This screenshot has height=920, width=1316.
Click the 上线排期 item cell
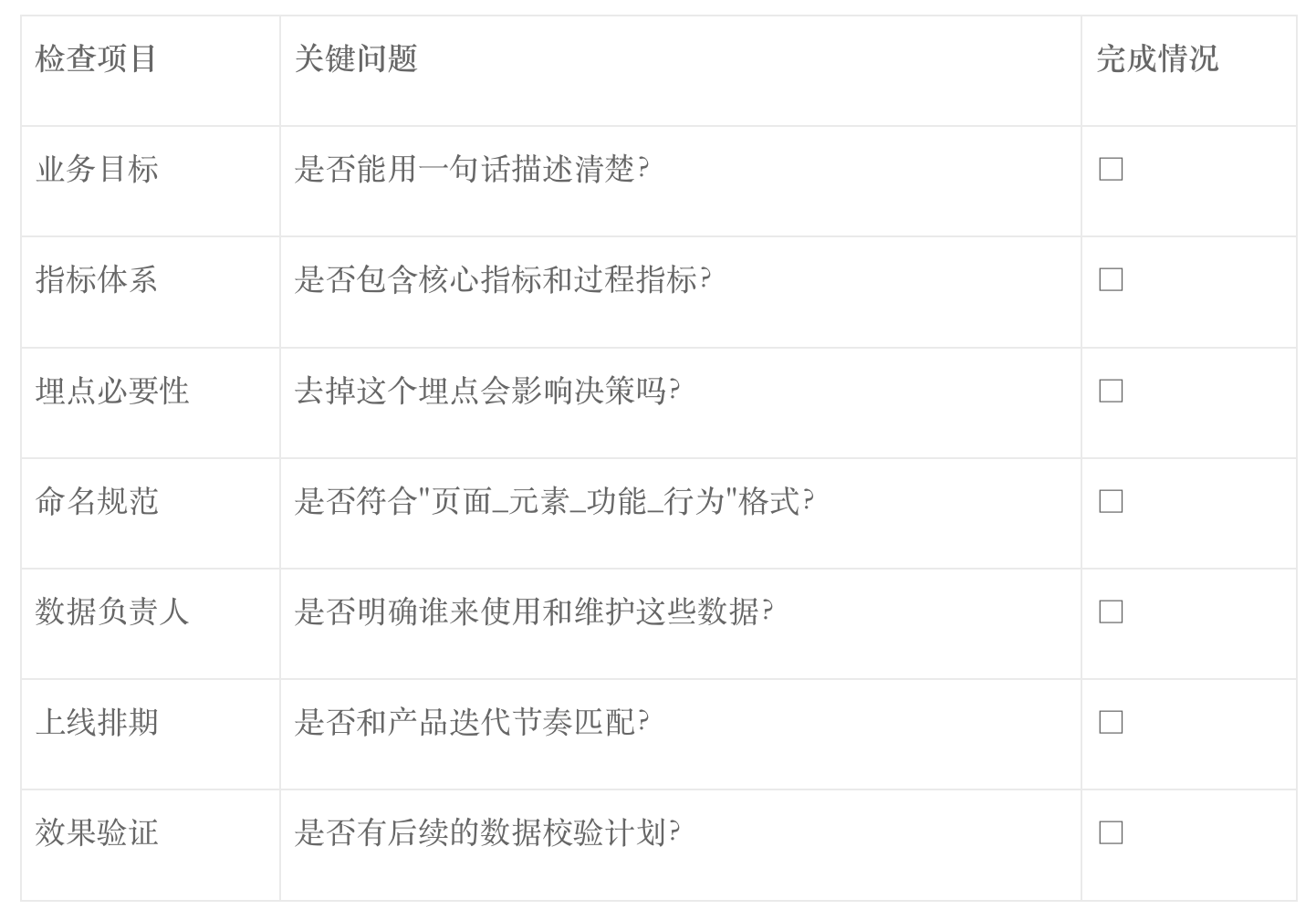[97, 723]
